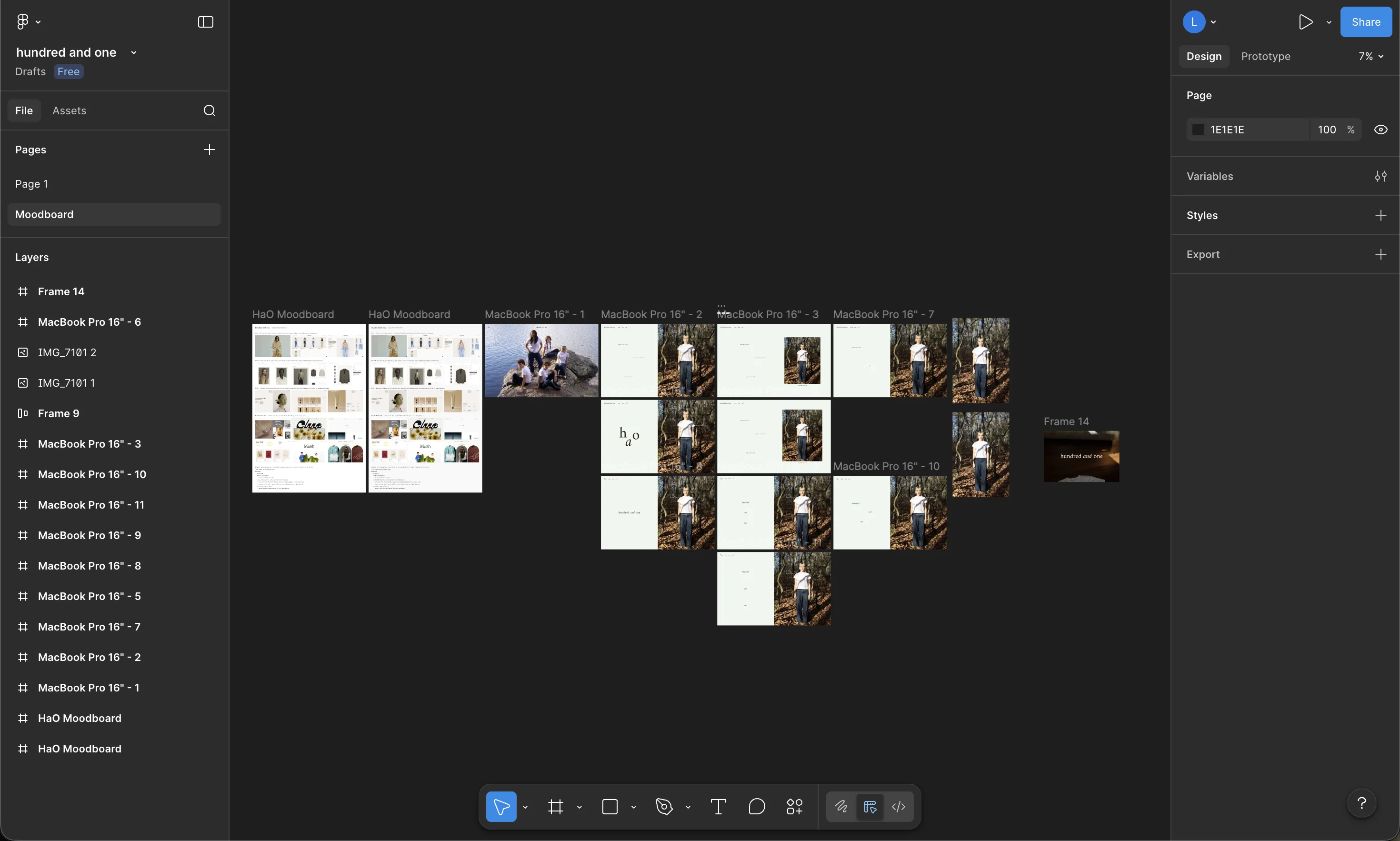Screen dimensions: 1400x841
Task: Toggle Dev Mode switch
Action: (x=870, y=806)
